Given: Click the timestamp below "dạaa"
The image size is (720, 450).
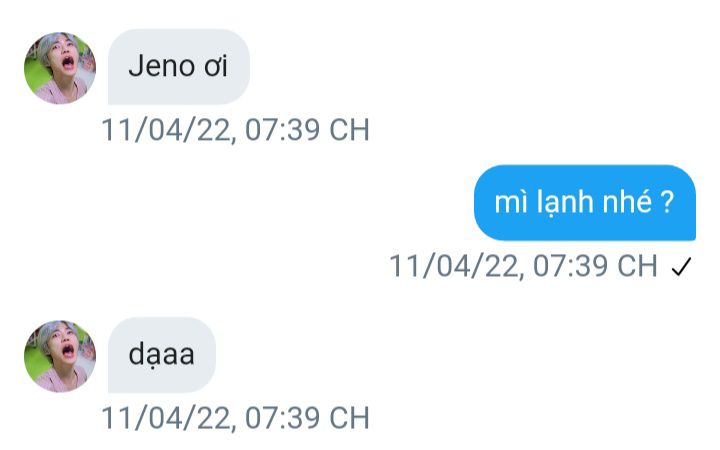Looking at the screenshot, I should tap(235, 418).
